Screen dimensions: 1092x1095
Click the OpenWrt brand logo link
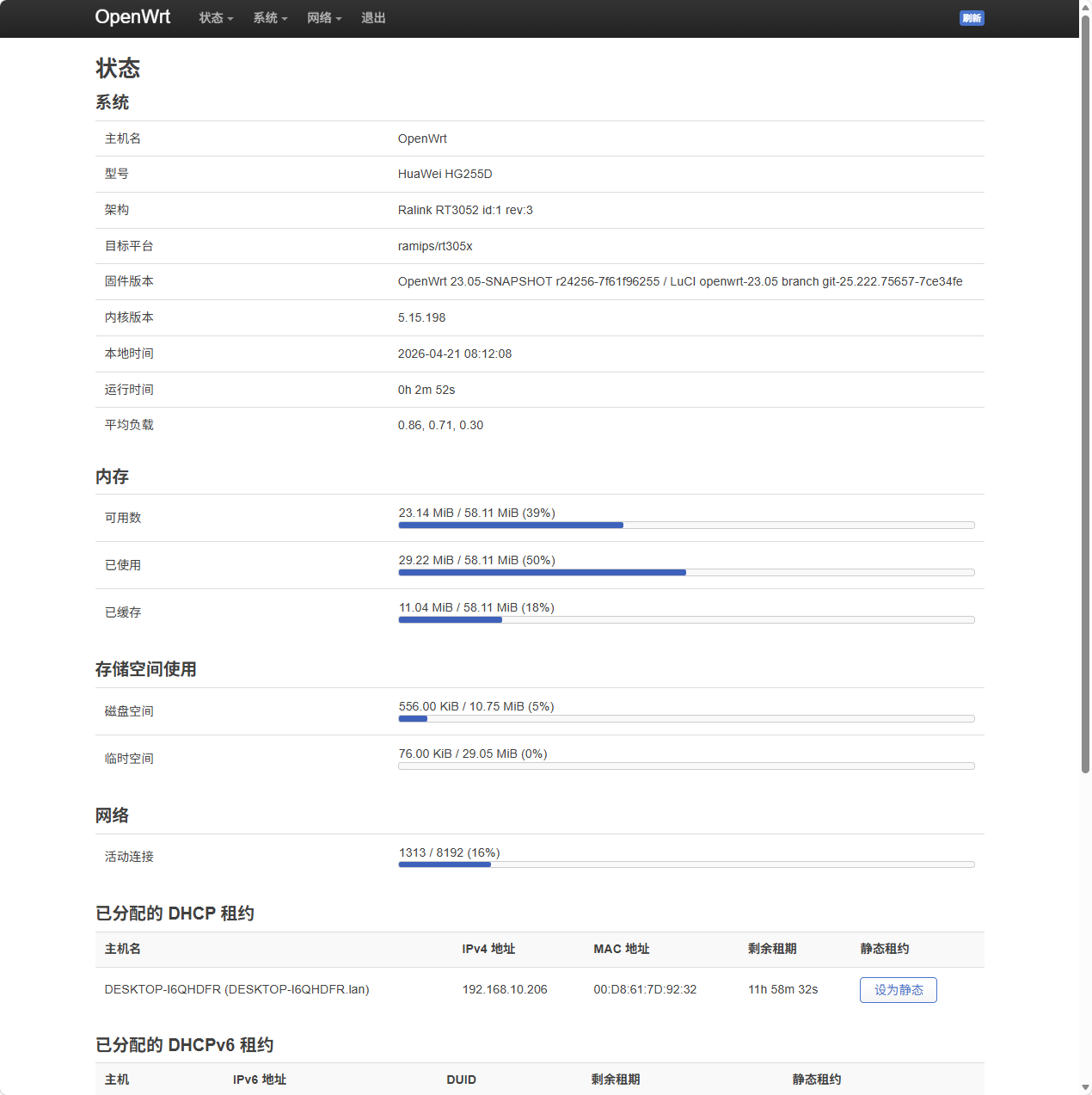[x=132, y=17]
